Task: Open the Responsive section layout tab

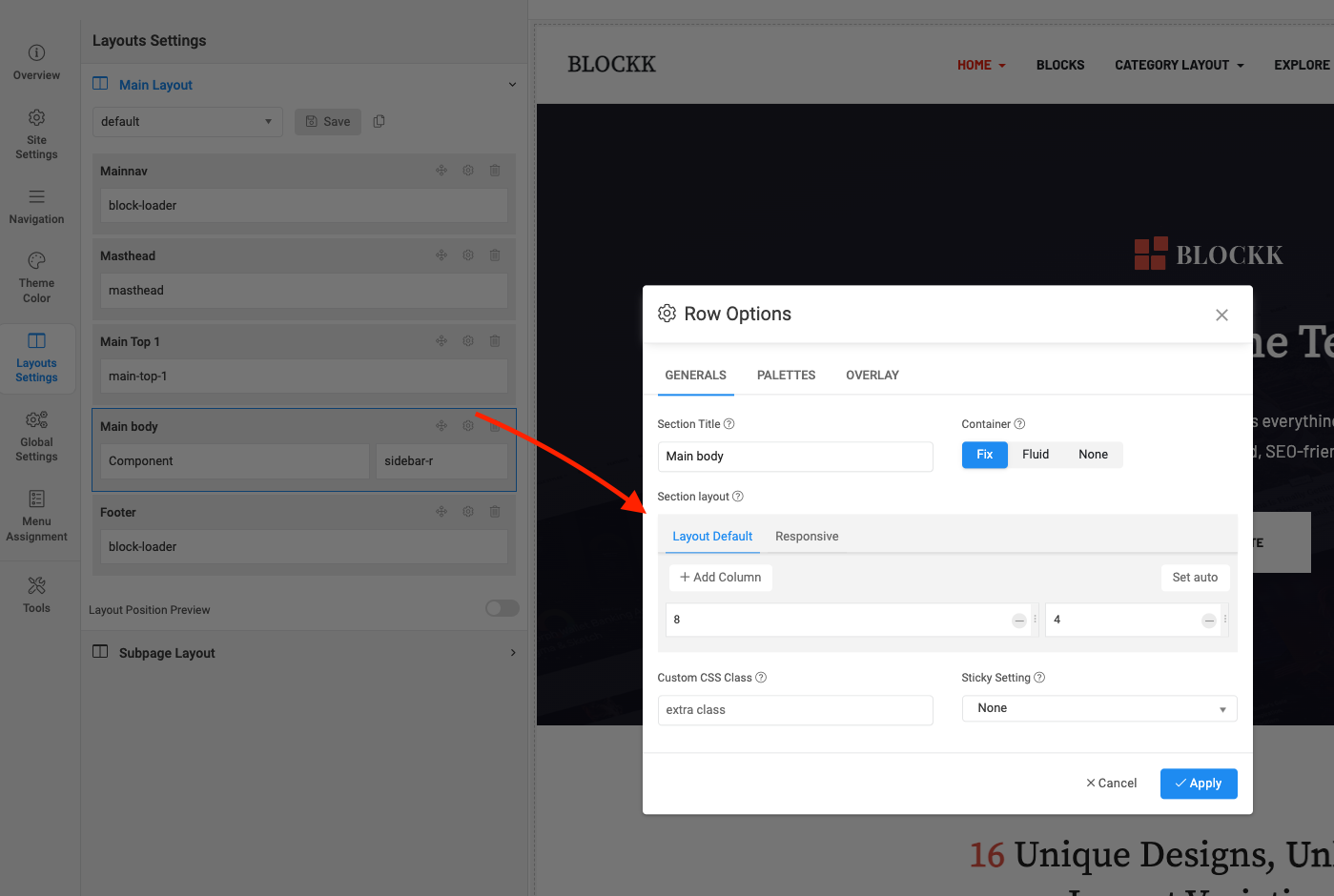Action: (x=807, y=536)
